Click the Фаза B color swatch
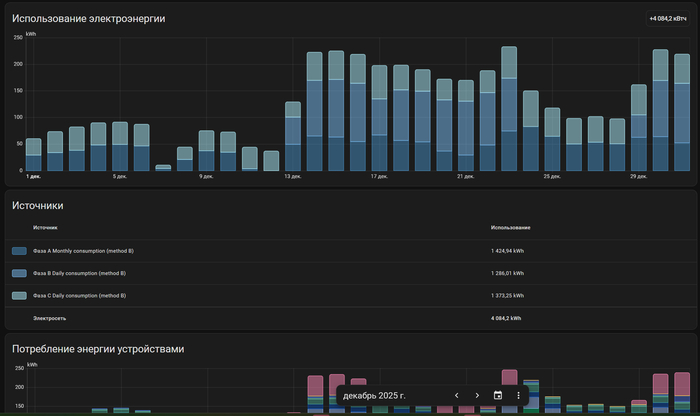The image size is (700, 416). click(x=20, y=273)
